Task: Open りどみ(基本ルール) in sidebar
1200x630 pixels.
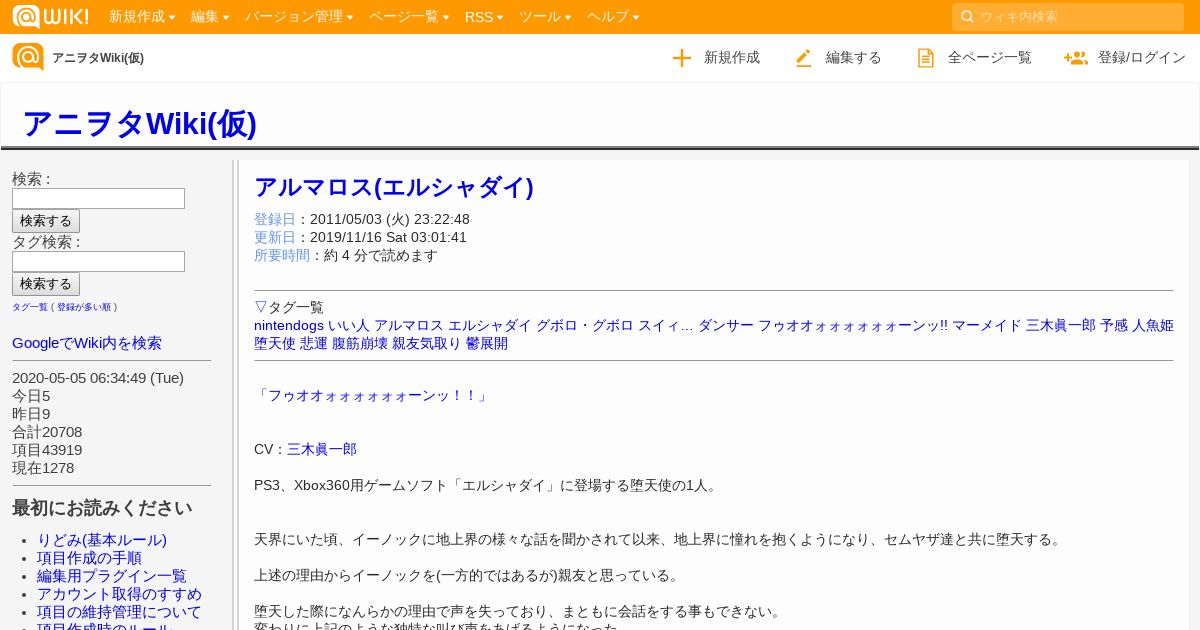Action: tap(102, 540)
